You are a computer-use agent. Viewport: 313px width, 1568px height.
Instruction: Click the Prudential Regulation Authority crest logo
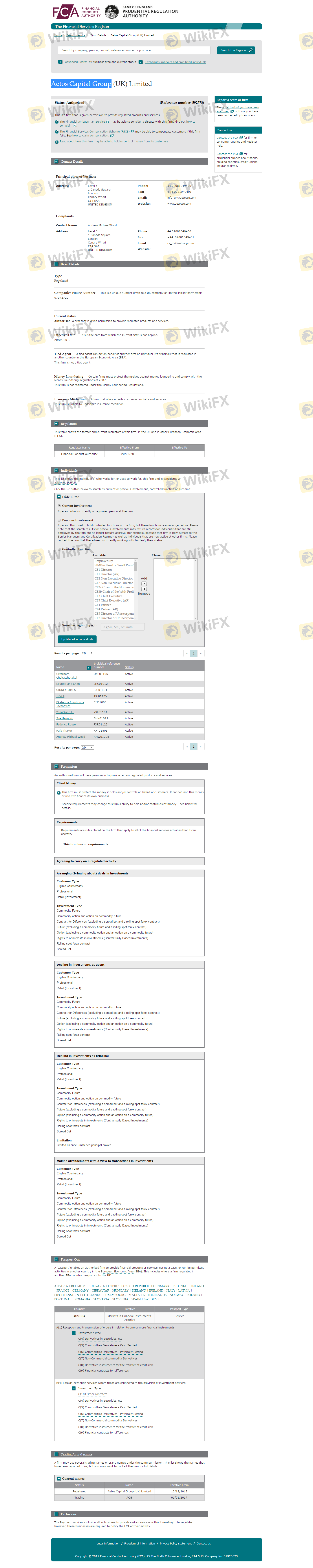click(x=112, y=12)
